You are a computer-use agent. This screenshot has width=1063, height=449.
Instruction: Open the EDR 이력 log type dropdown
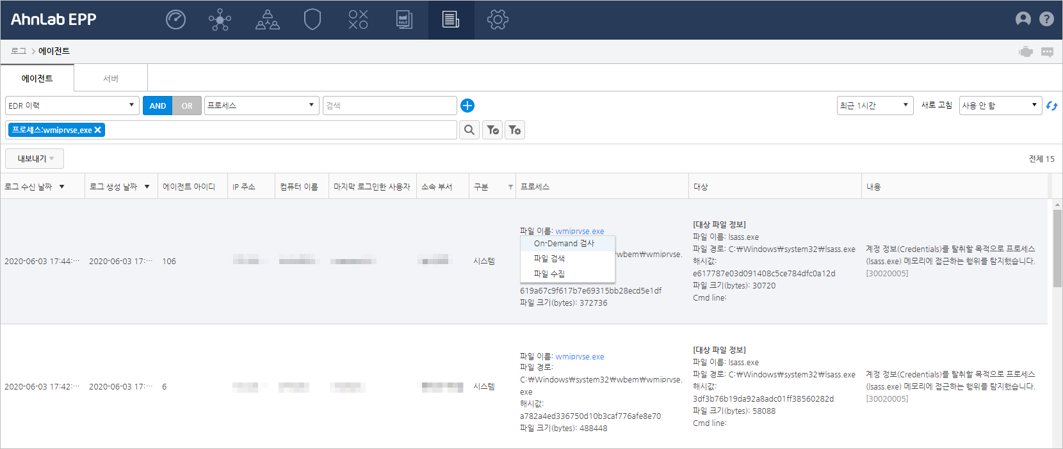coord(71,106)
